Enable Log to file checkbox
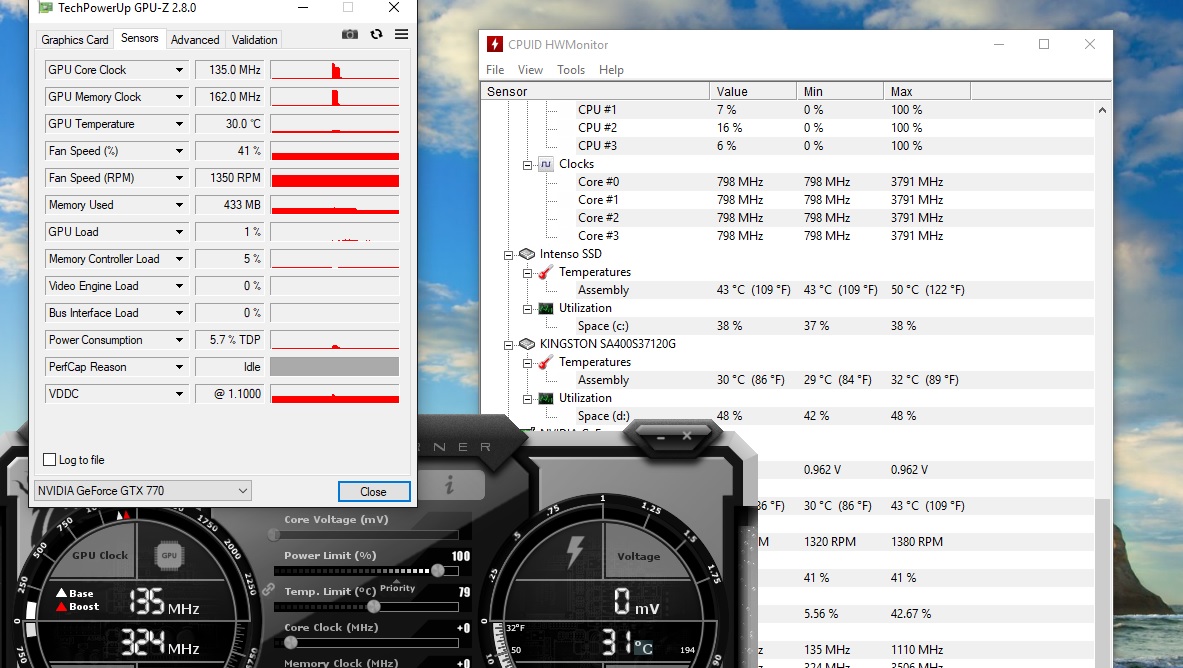The image size is (1183, 668). click(50, 460)
